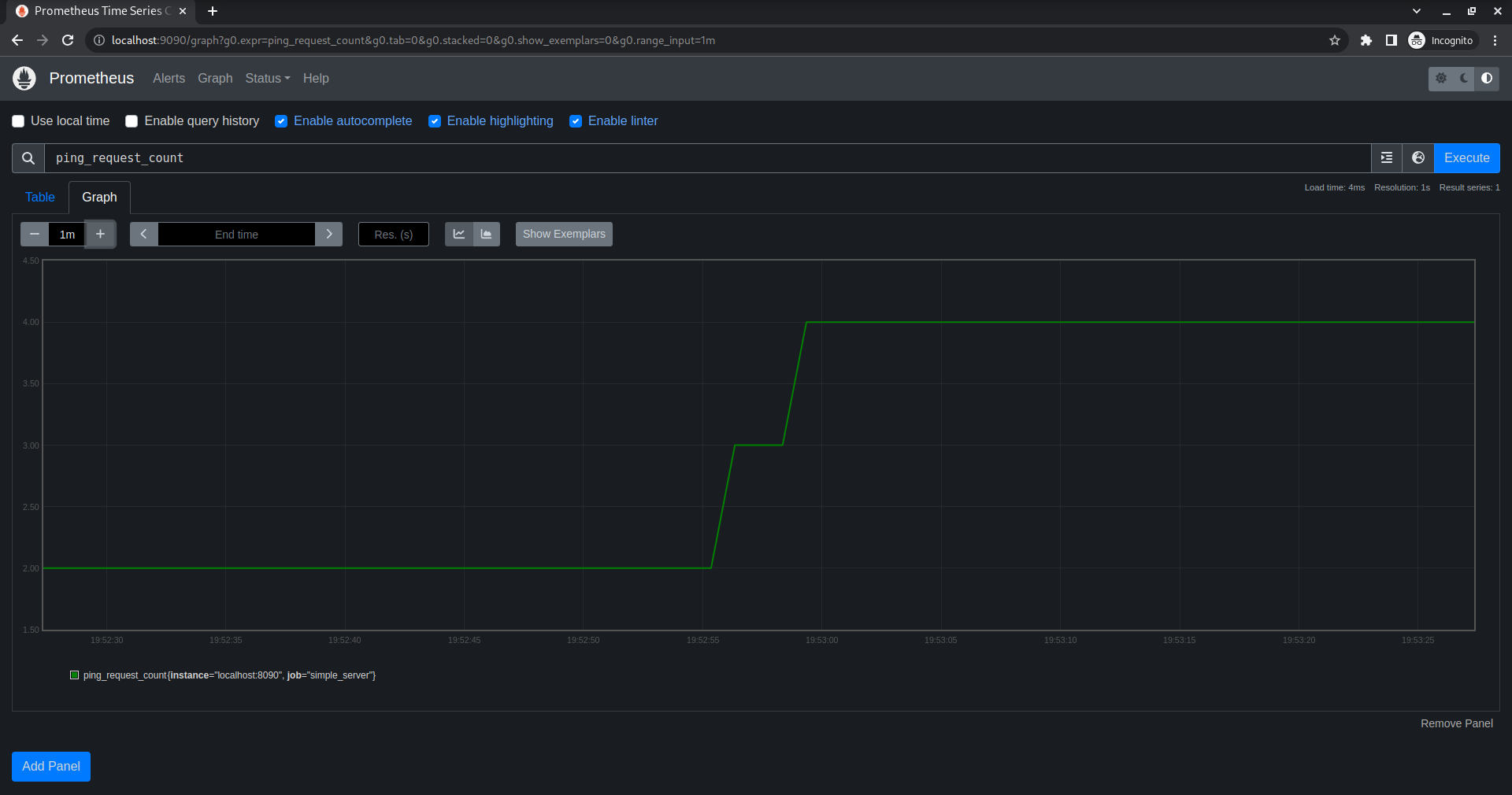This screenshot has width=1512, height=795.
Task: Open the Graph nav link
Action: [215, 79]
